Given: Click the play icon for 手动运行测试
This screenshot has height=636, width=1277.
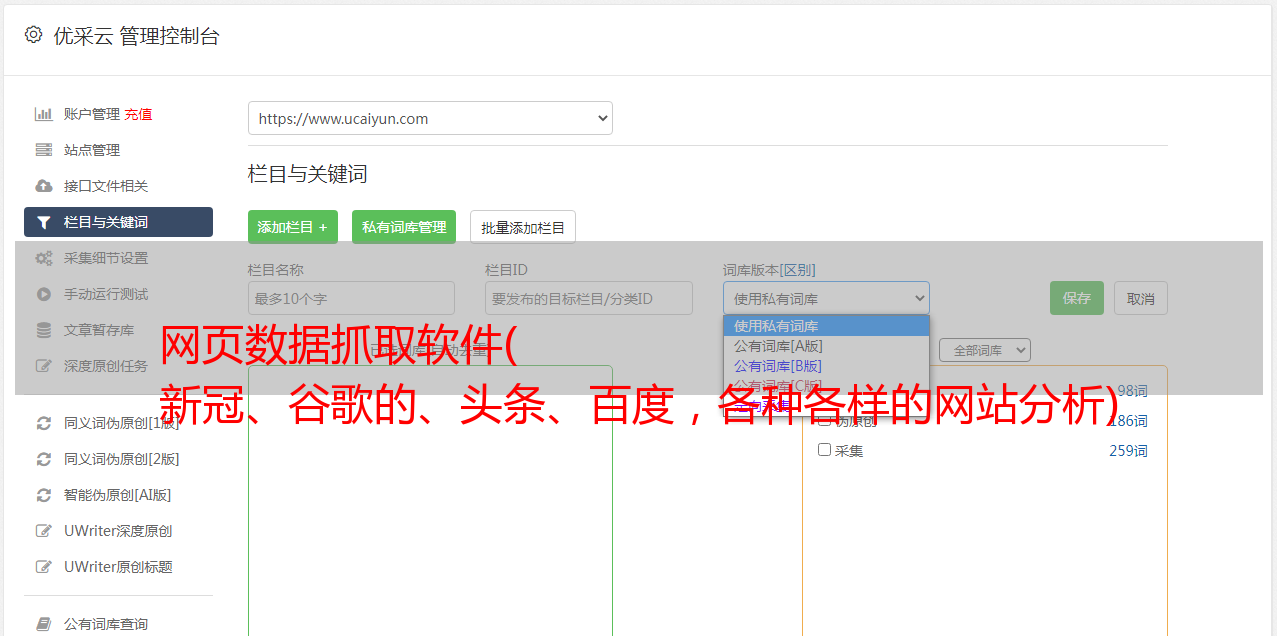Looking at the screenshot, I should tap(44, 294).
